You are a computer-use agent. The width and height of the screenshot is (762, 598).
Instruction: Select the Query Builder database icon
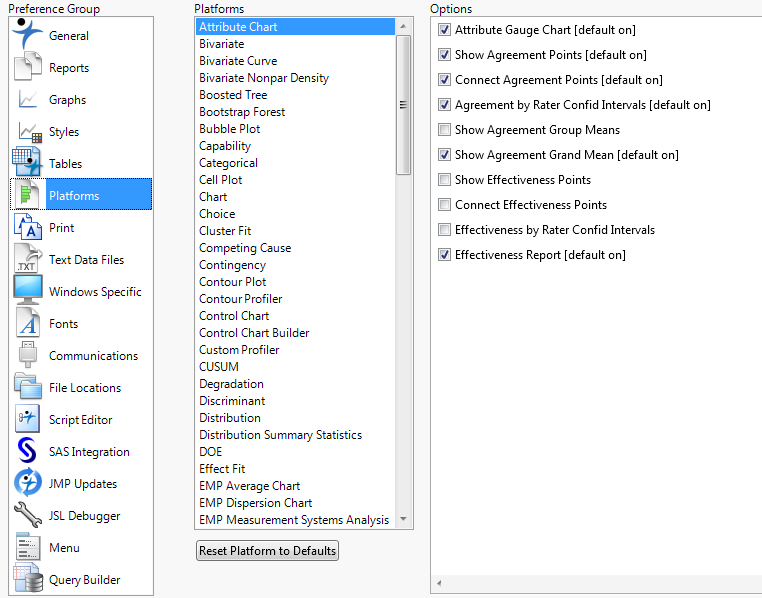coord(27,578)
